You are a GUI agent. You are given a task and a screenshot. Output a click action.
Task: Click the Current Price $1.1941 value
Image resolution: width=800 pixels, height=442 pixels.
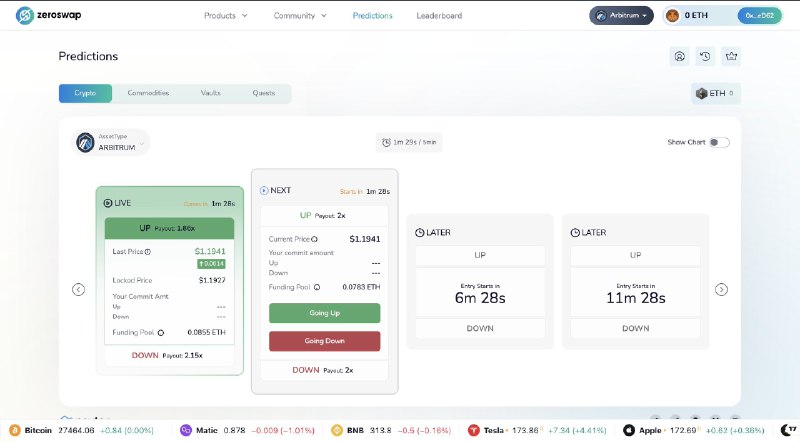pyautogui.click(x=365, y=239)
